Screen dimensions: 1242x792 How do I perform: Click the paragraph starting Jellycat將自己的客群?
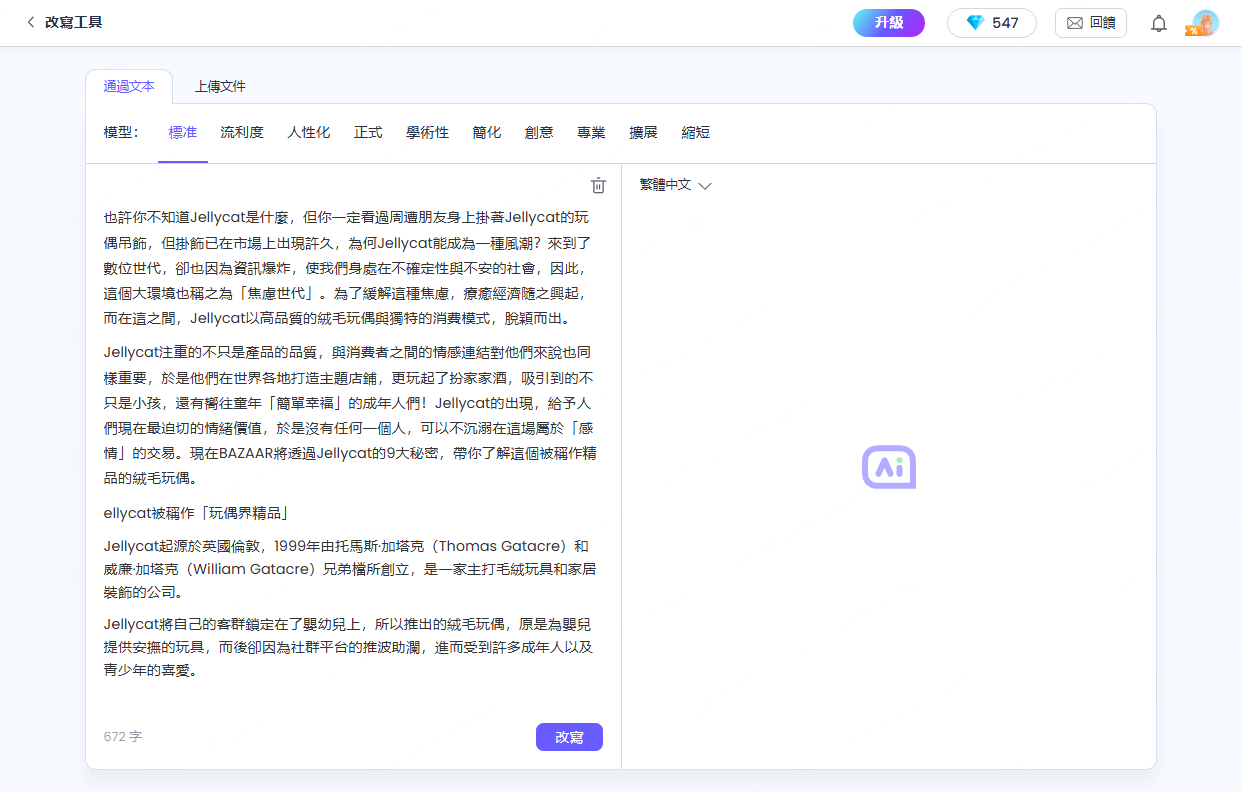(351, 647)
